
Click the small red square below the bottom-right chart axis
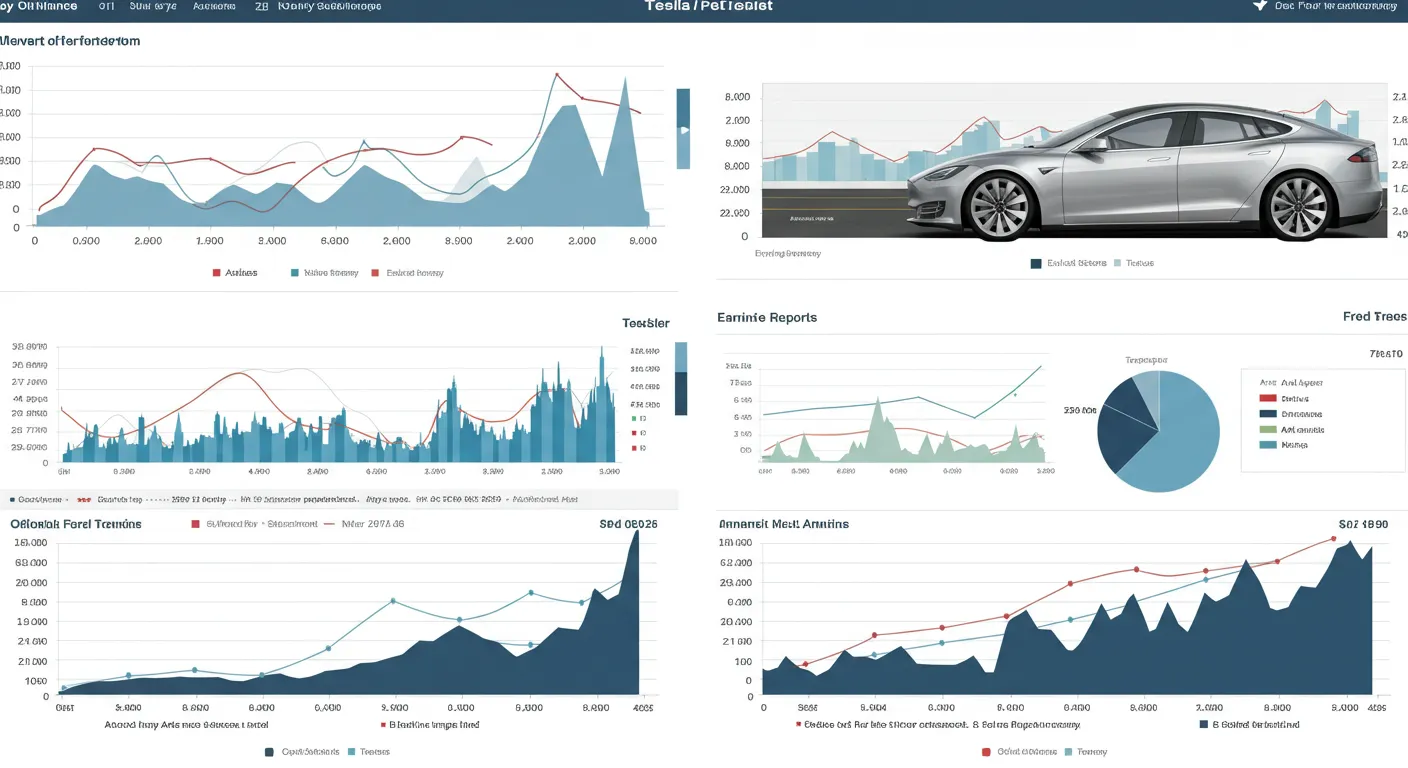click(x=798, y=724)
